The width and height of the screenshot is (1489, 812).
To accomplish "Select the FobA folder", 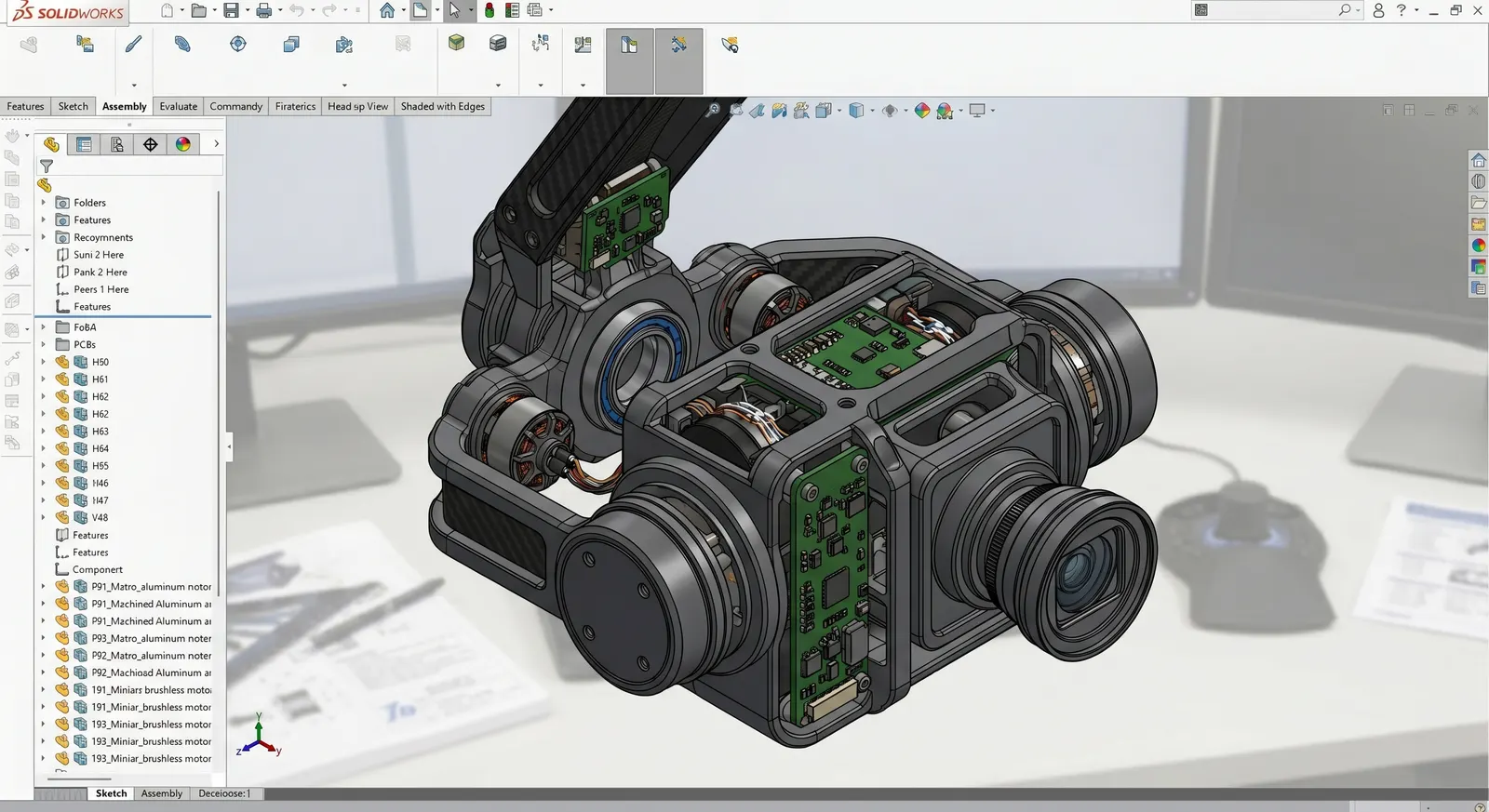I will point(85,327).
